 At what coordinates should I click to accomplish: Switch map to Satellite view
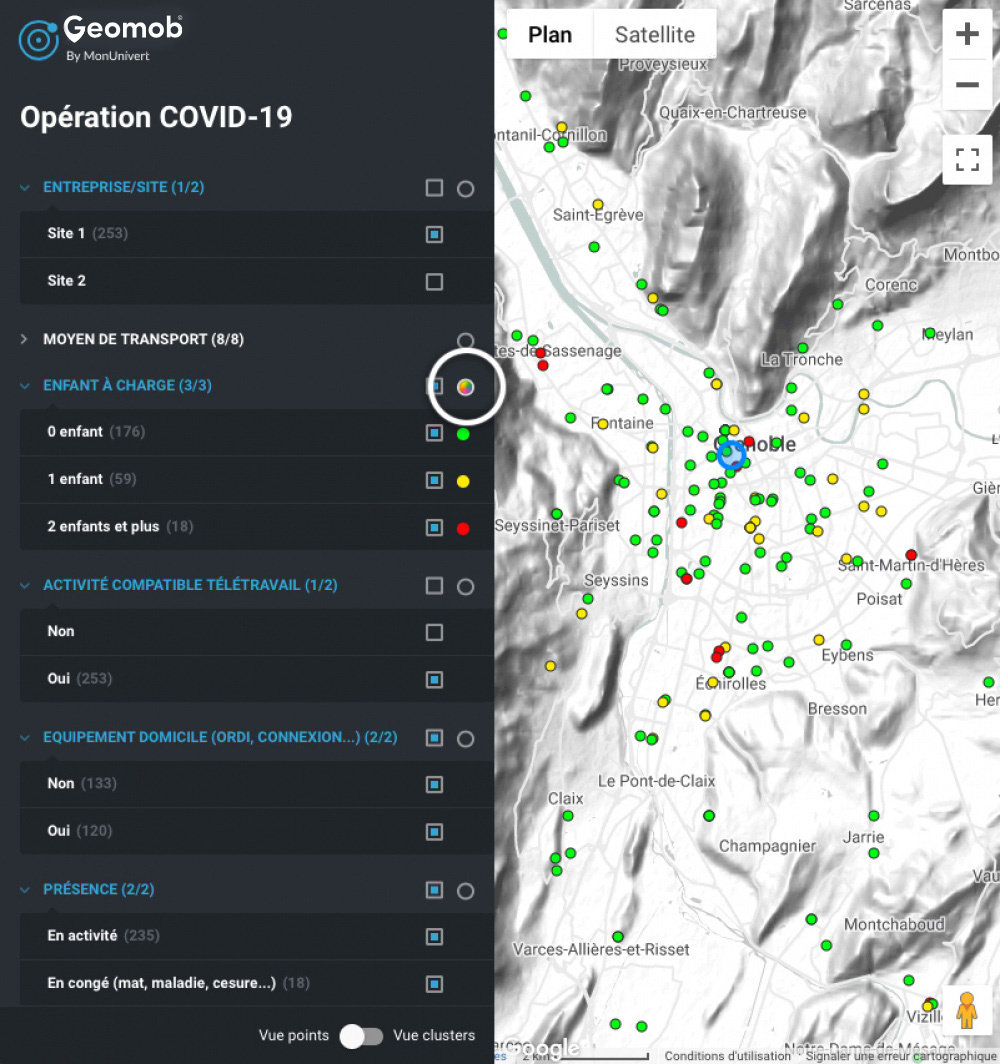pyautogui.click(x=655, y=34)
